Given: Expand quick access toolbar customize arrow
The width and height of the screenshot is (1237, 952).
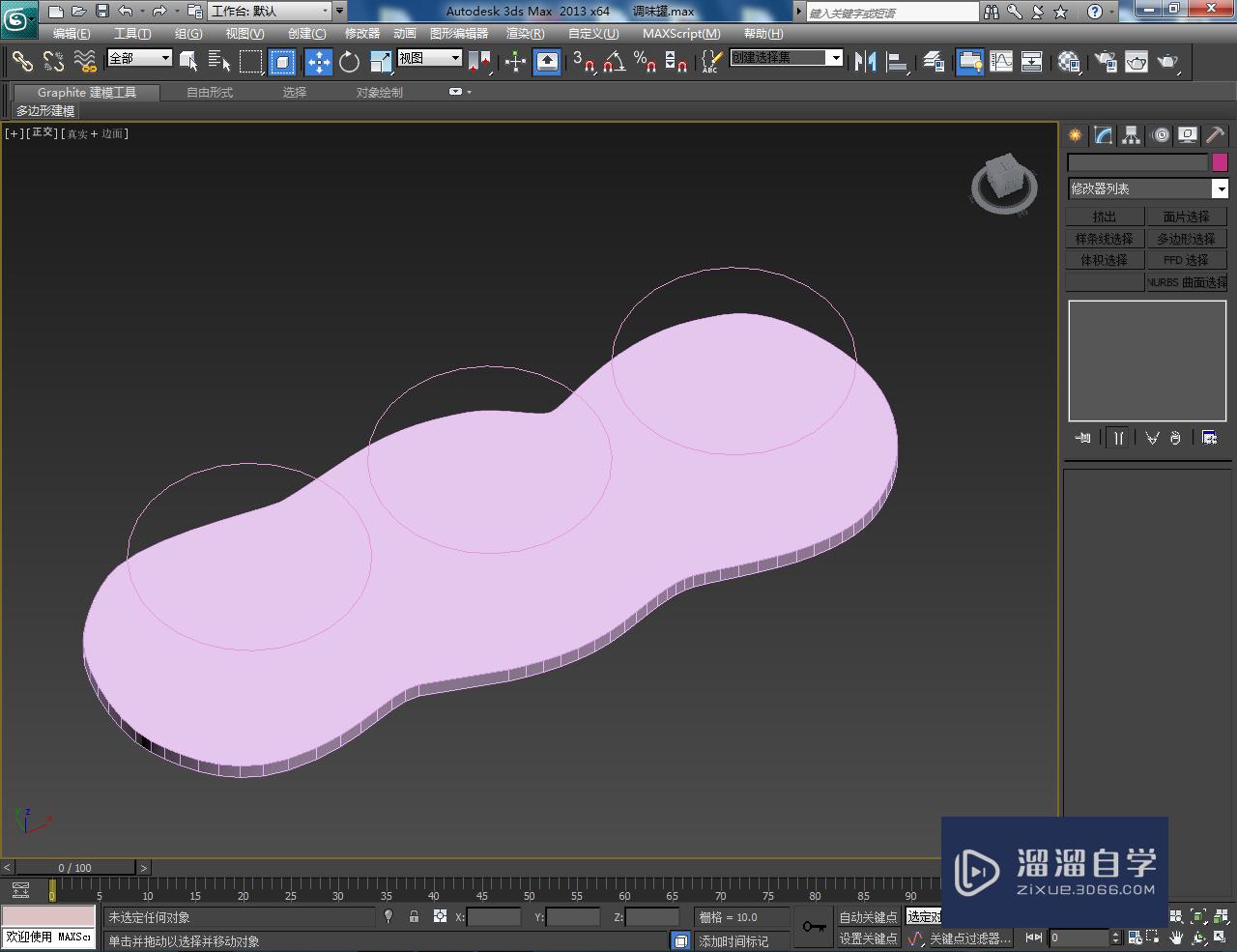Looking at the screenshot, I should tap(339, 12).
